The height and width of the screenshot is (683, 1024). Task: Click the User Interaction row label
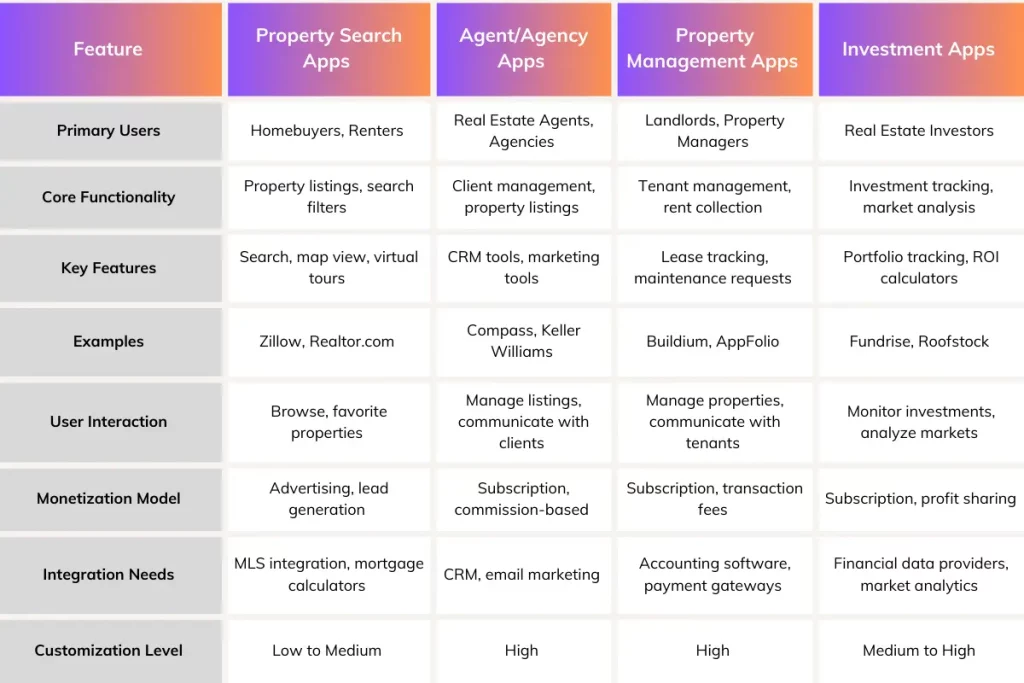click(108, 421)
